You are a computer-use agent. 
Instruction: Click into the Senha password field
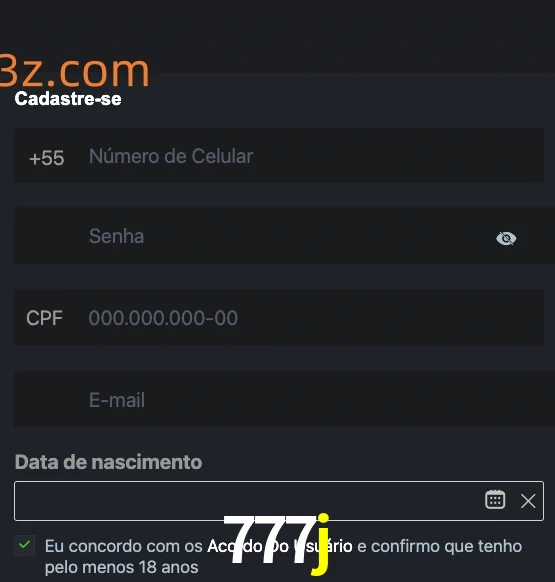point(284,236)
